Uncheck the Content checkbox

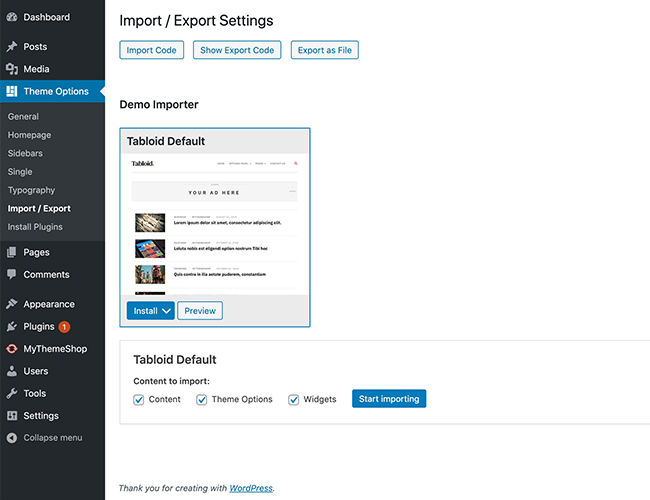138,400
